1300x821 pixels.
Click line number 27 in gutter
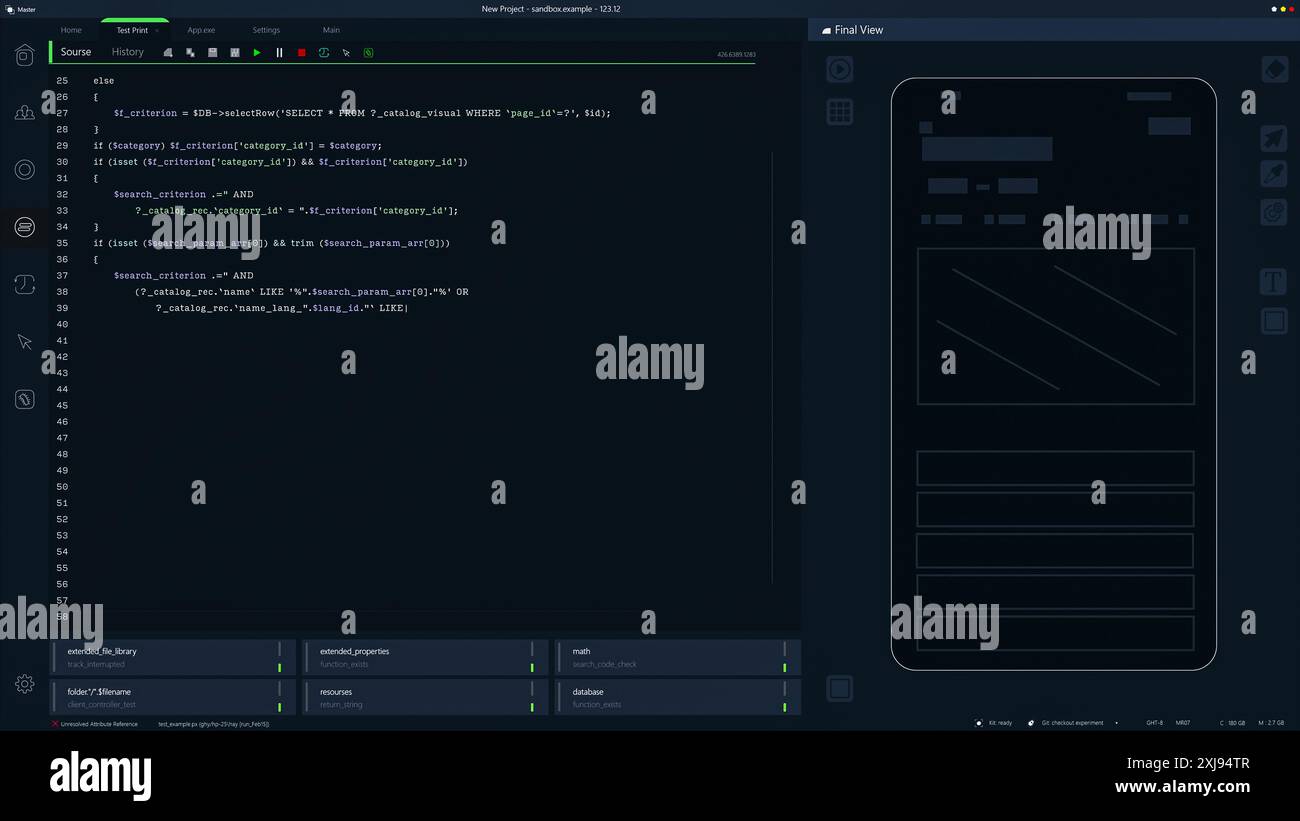pos(62,113)
